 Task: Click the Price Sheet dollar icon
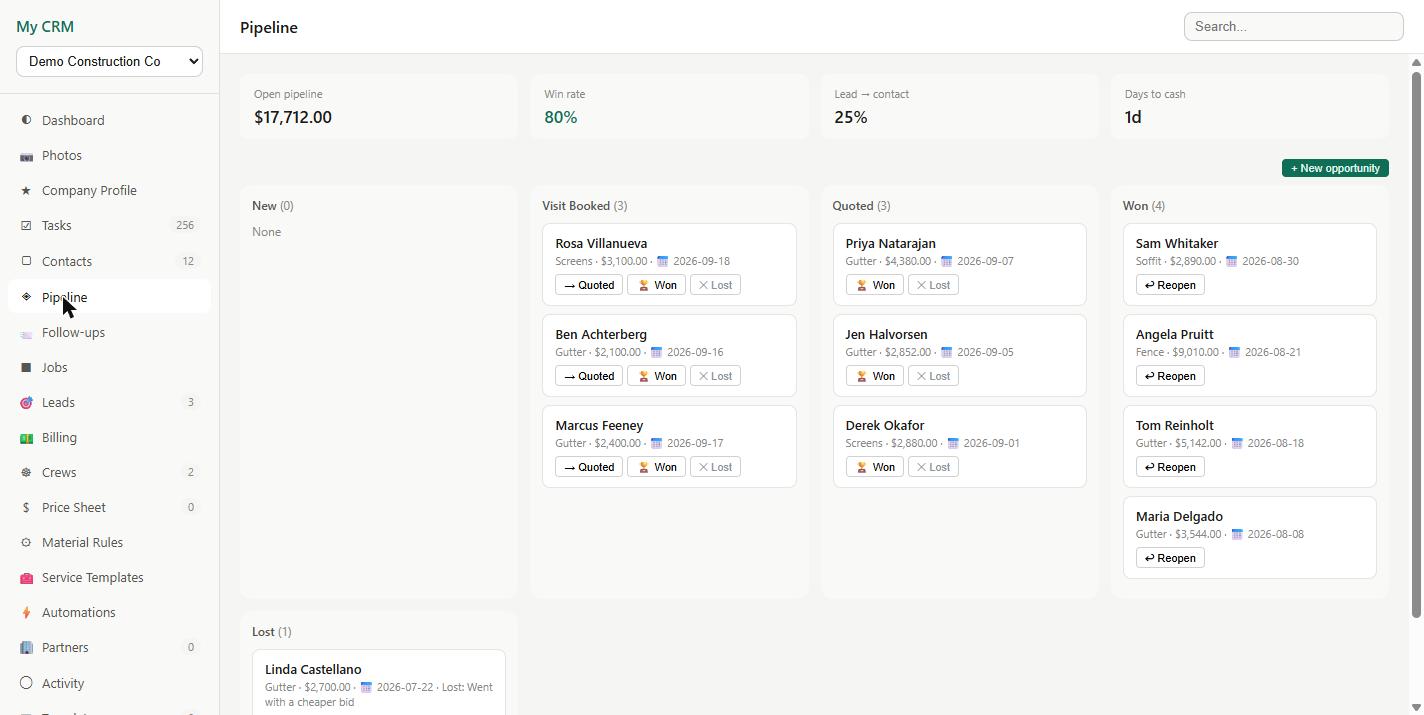[x=26, y=508]
